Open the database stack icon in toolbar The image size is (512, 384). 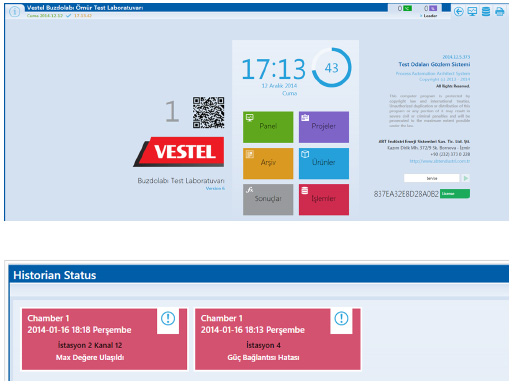click(486, 12)
